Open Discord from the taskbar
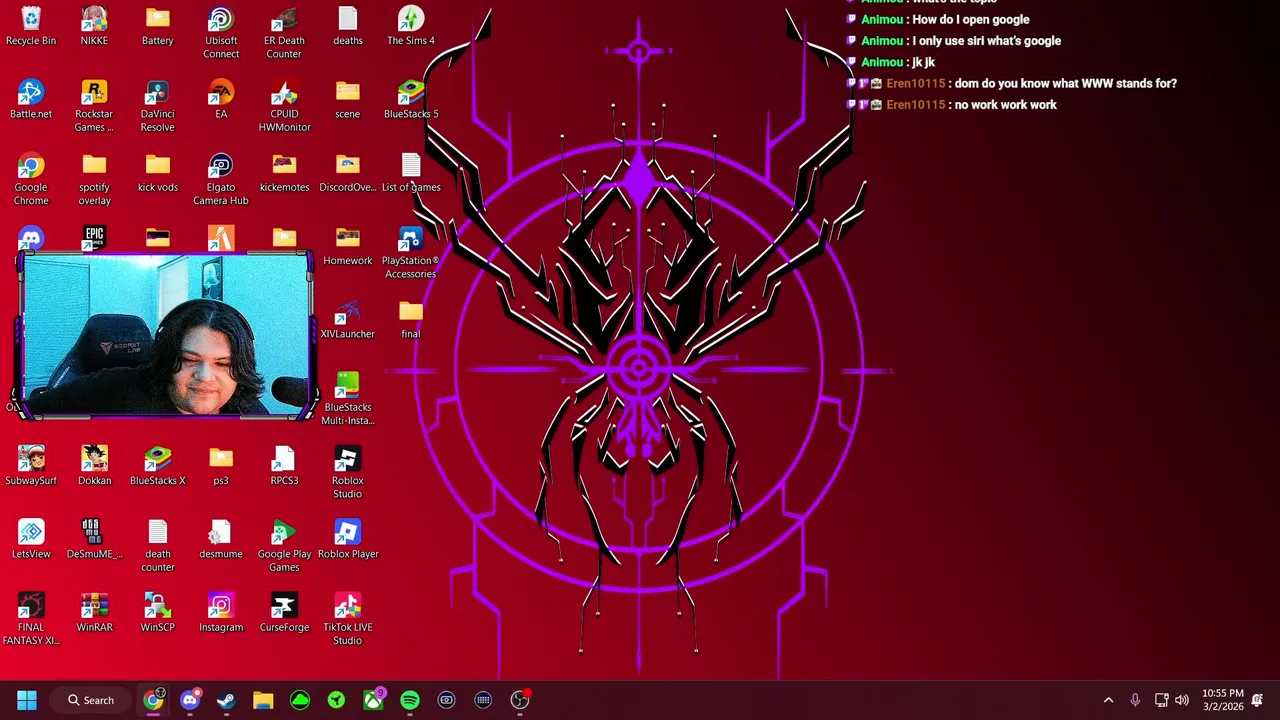This screenshot has height=720, width=1280. pyautogui.click(x=190, y=700)
